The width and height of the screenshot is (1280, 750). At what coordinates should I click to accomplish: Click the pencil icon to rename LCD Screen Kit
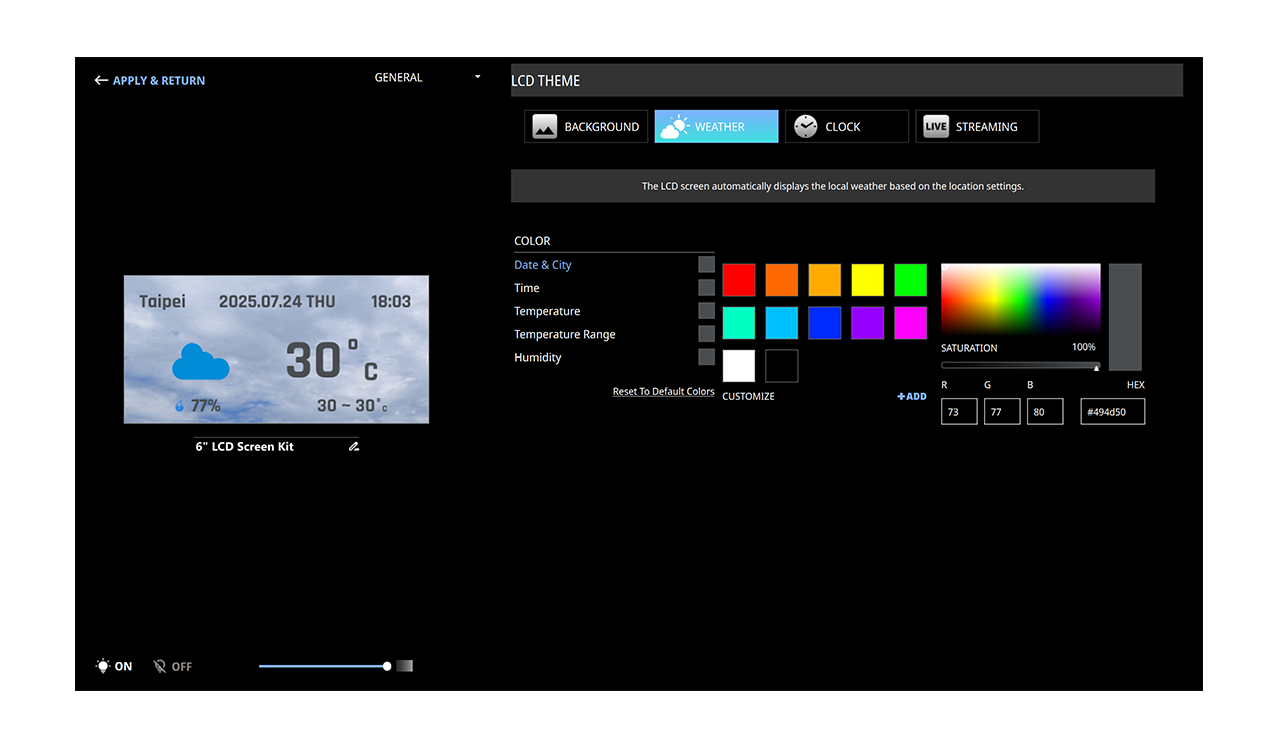pos(354,447)
